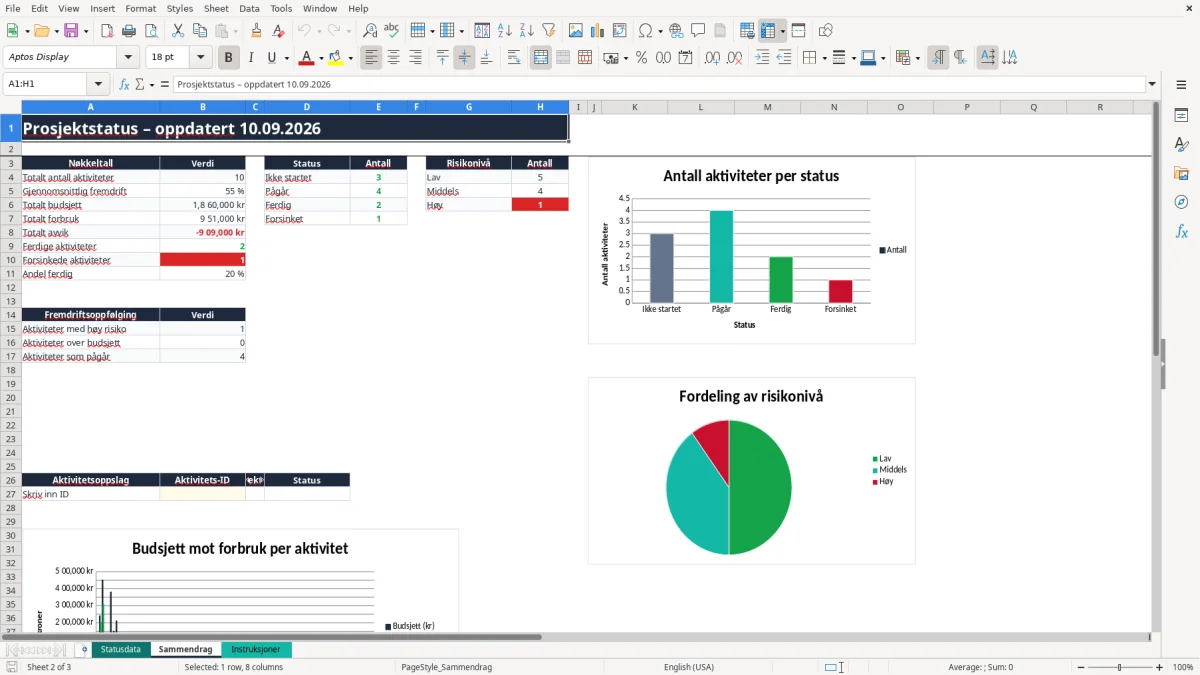Expand the Name Box dropdown
Viewport: 1200px width, 675px height.
(98, 84)
